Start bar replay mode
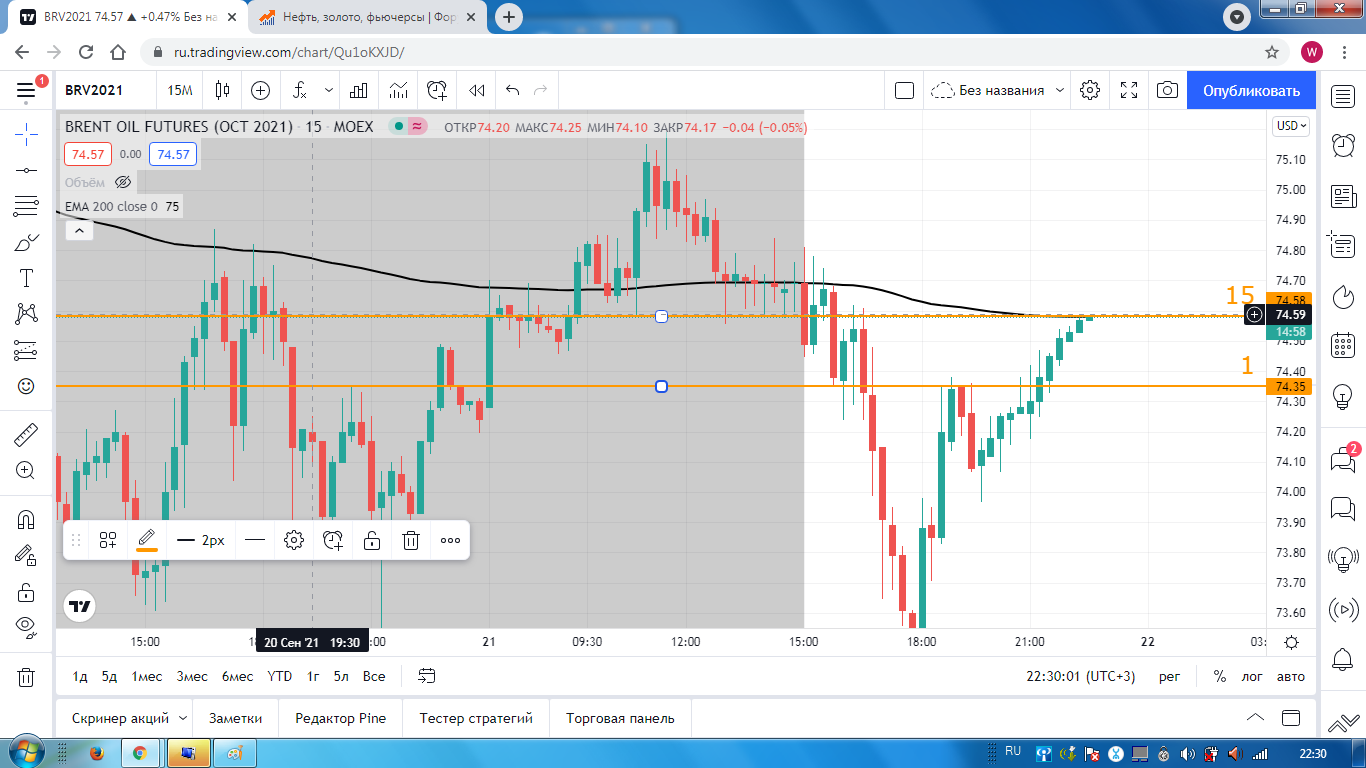 [477, 90]
